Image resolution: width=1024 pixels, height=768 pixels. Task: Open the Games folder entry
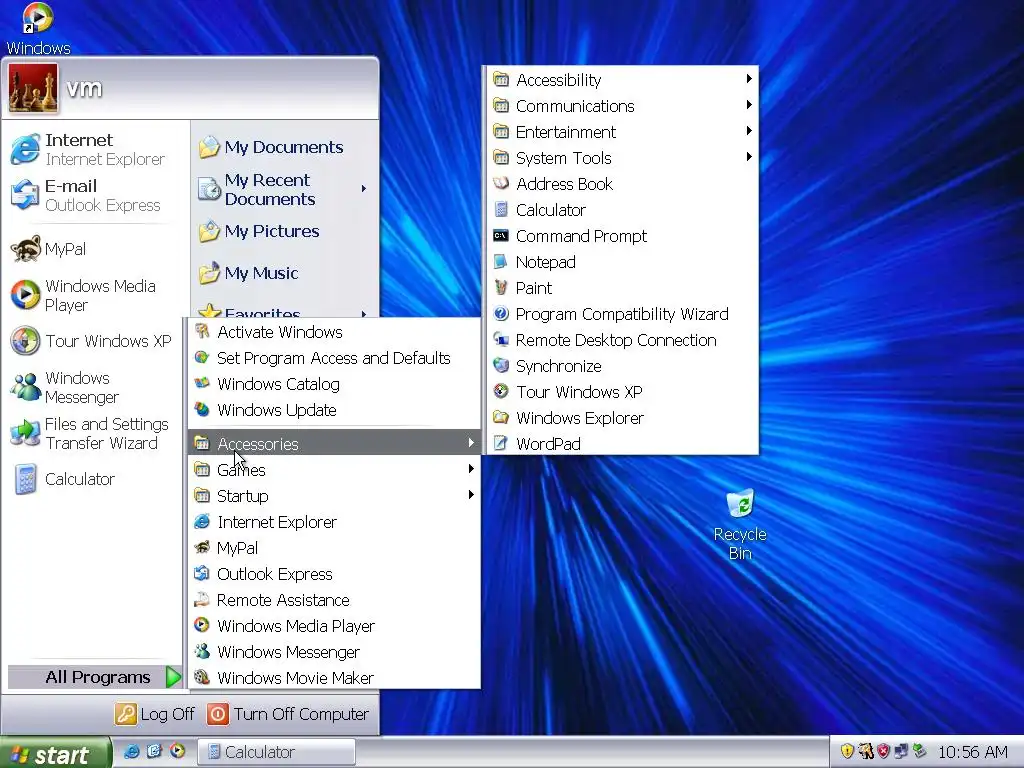(x=334, y=470)
